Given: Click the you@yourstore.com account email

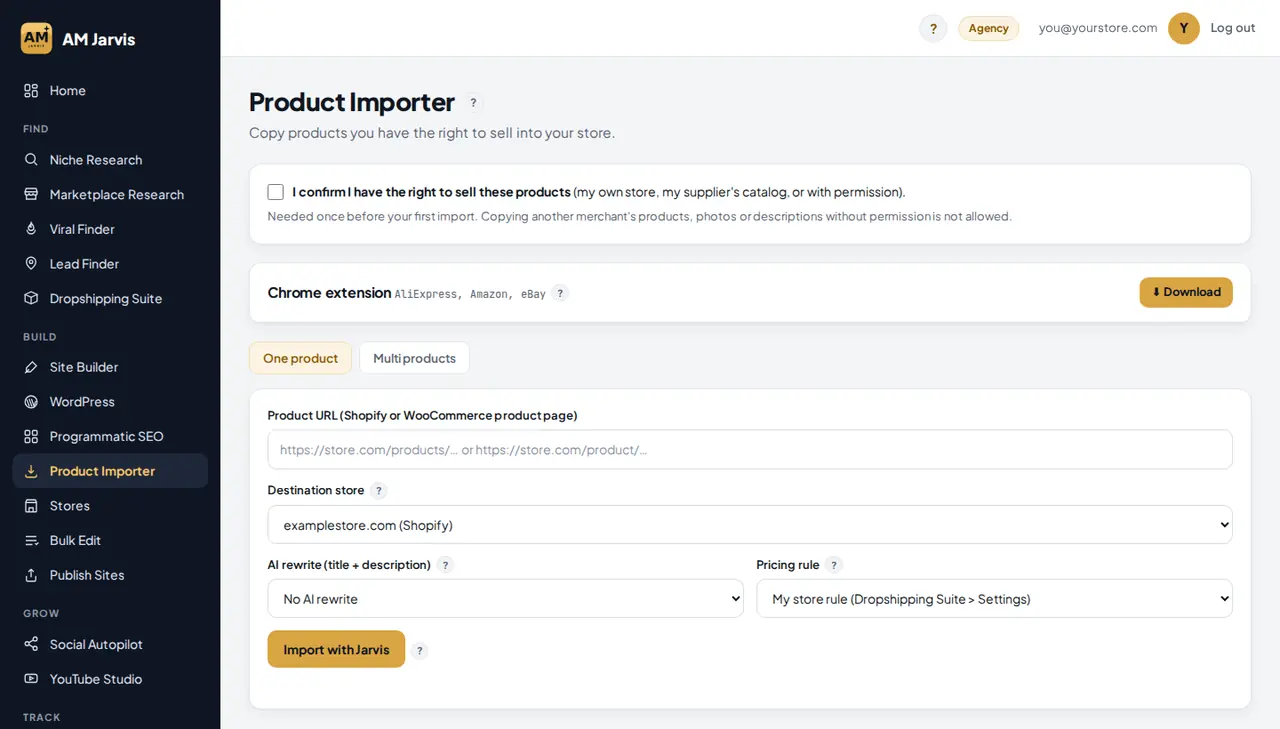Looking at the screenshot, I should (x=1098, y=28).
